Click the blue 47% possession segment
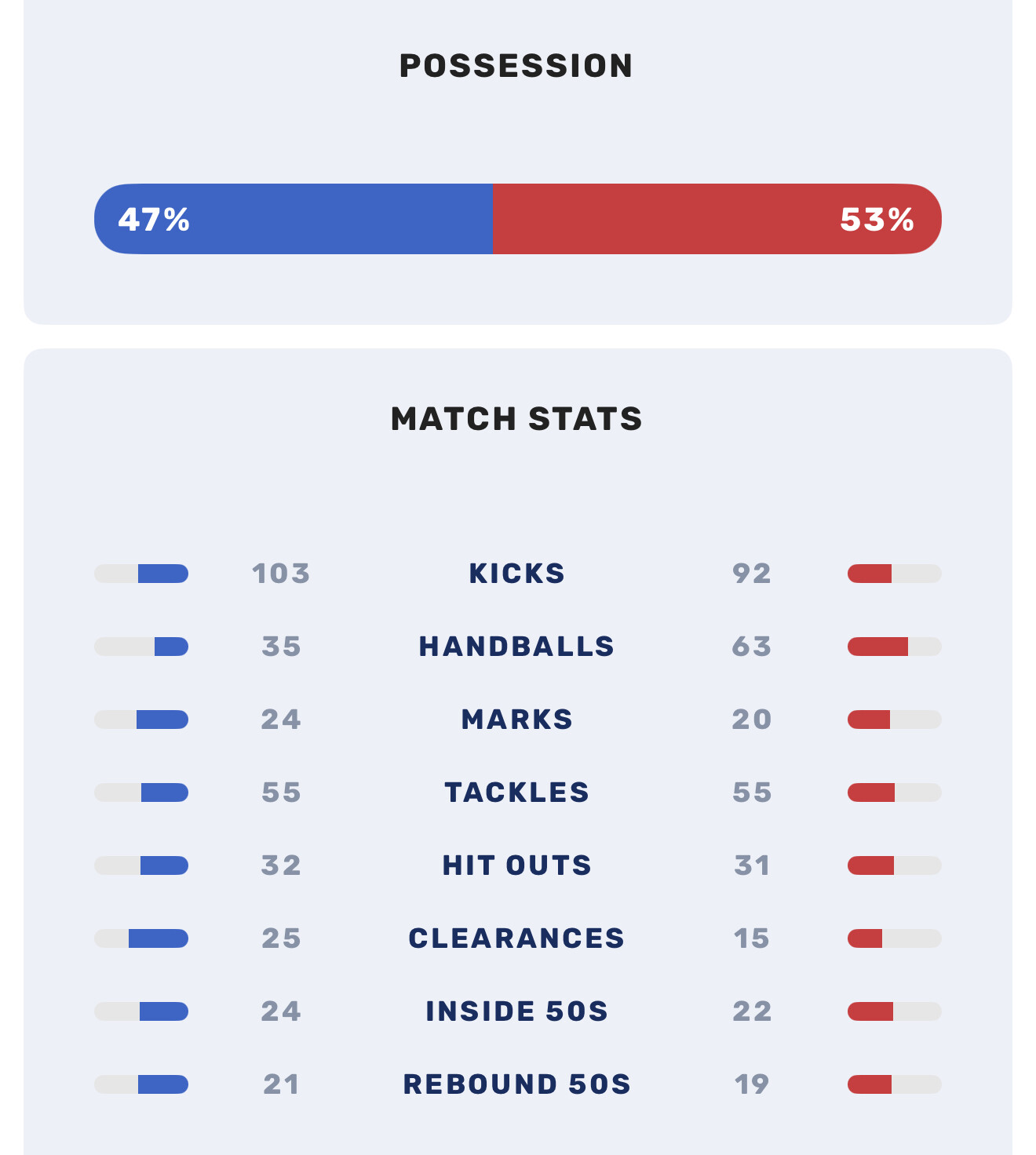The width and height of the screenshot is (1036, 1155). pyautogui.click(x=293, y=219)
